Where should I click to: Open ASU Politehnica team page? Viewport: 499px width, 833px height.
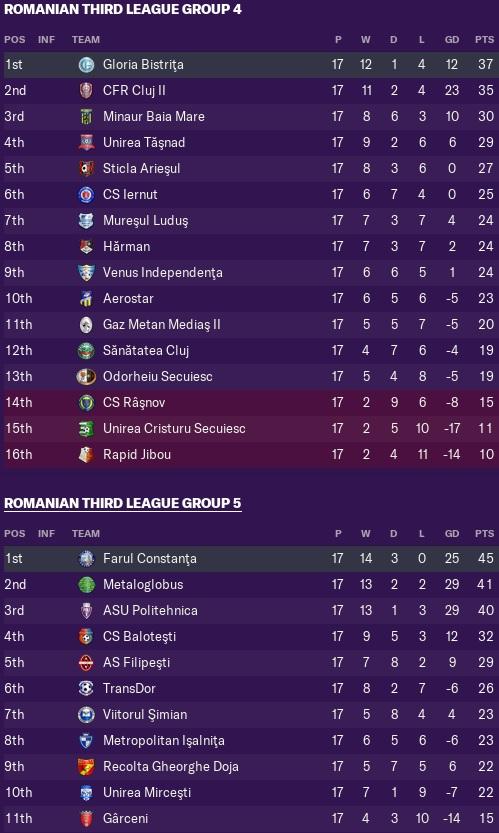tap(150, 611)
